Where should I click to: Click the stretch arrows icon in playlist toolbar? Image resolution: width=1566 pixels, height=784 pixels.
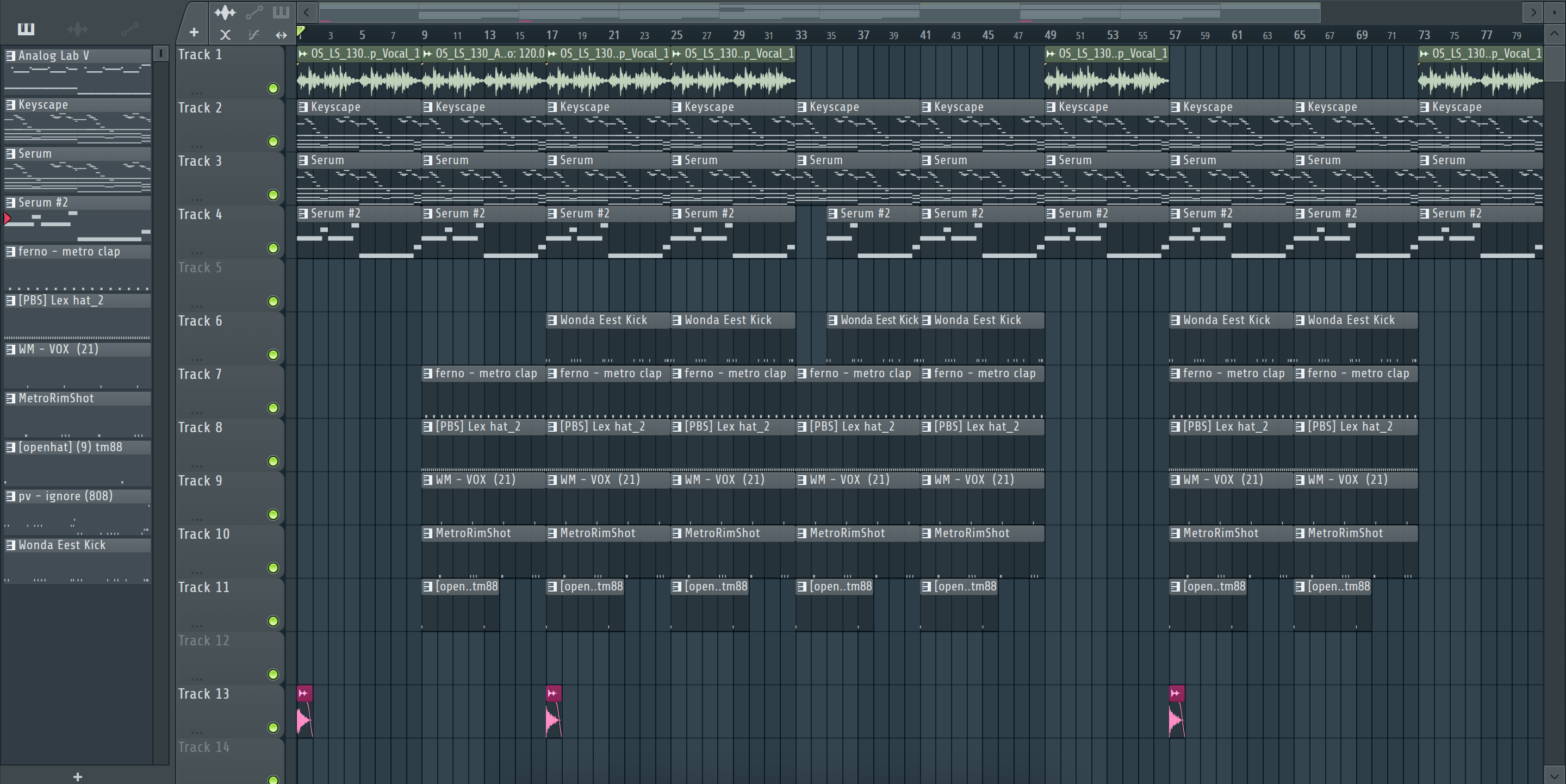click(281, 35)
